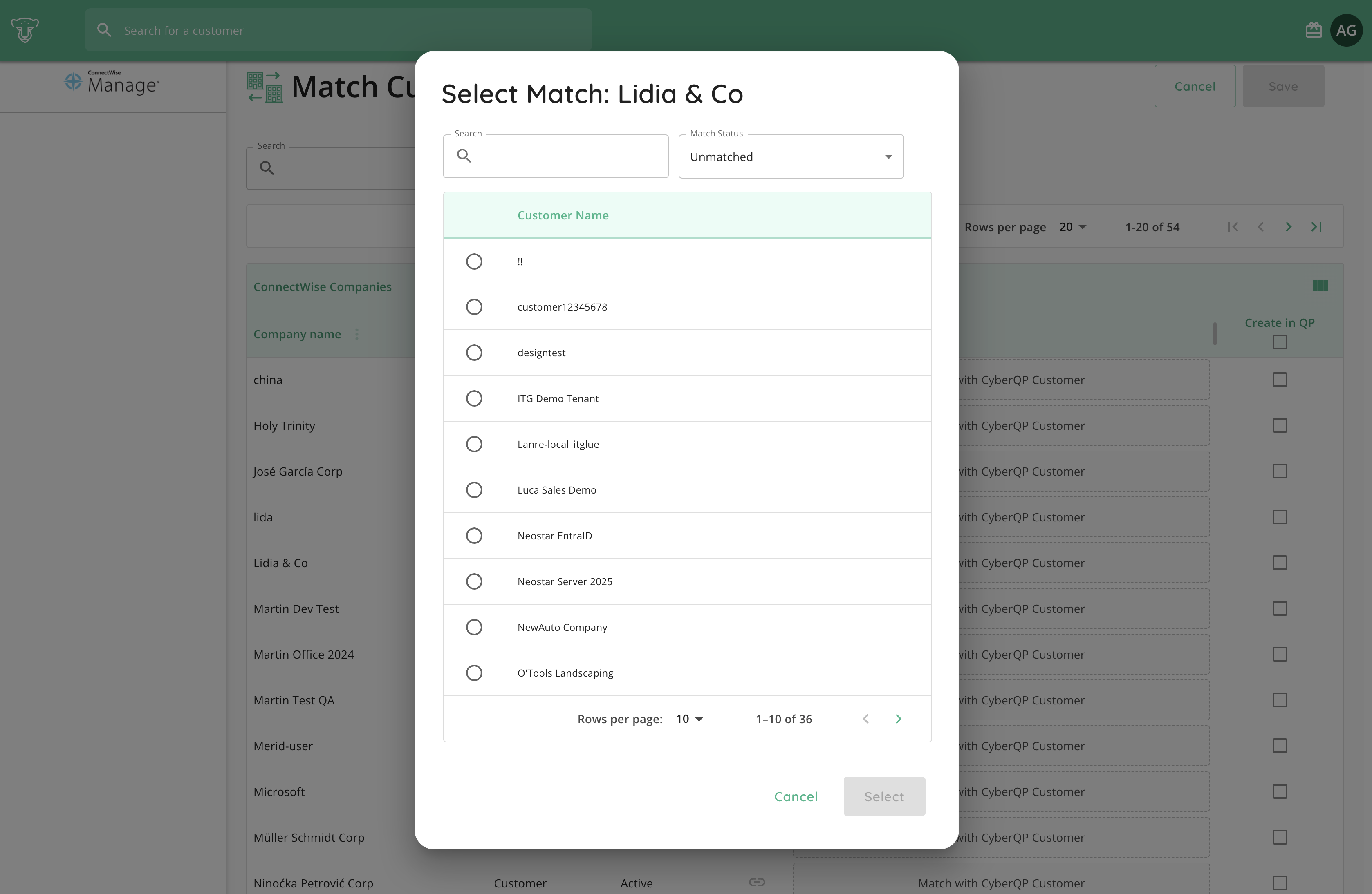Jump to first page in background table
The height and width of the screenshot is (894, 1372).
click(x=1233, y=226)
